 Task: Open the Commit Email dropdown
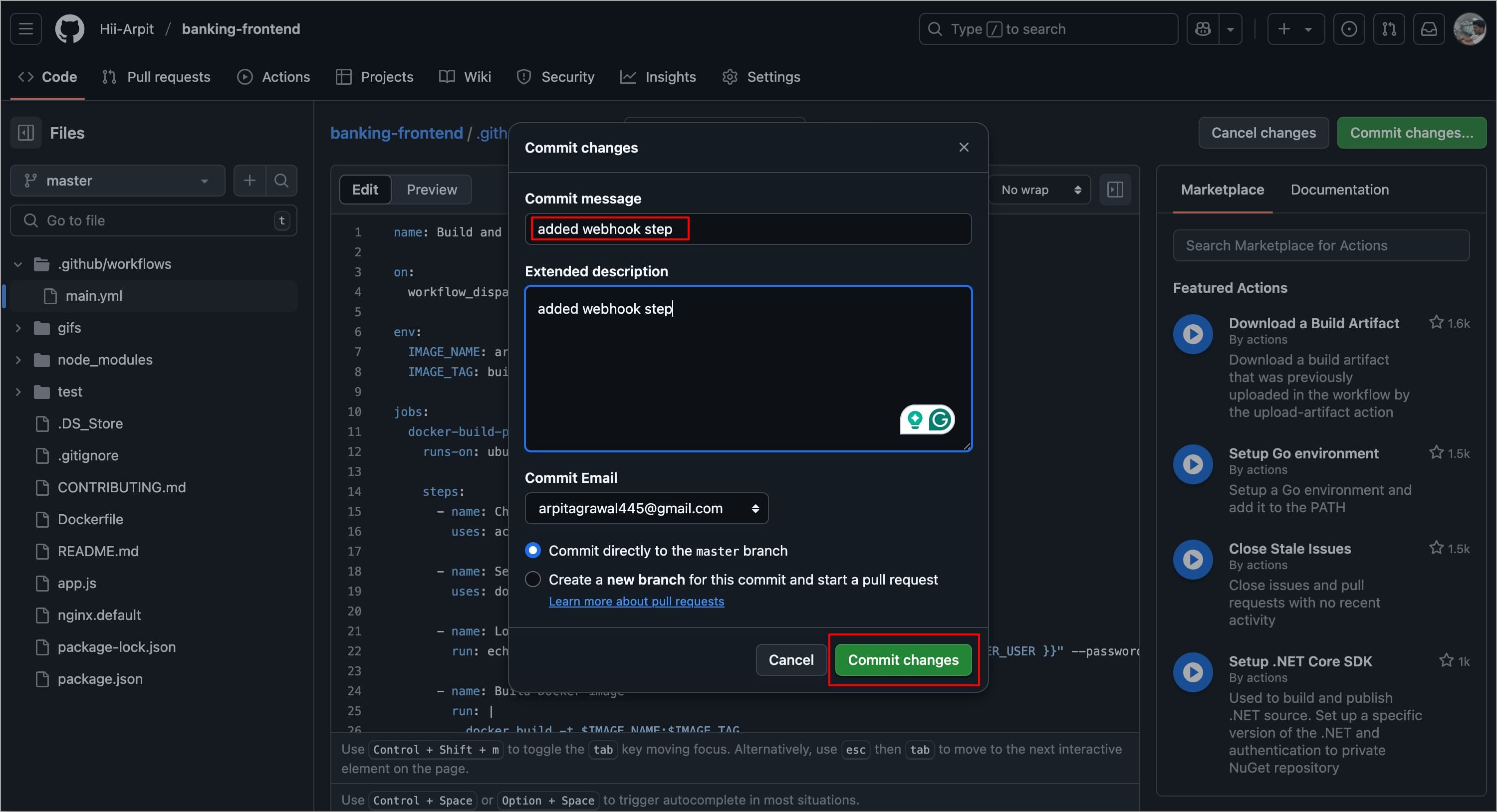click(x=646, y=508)
